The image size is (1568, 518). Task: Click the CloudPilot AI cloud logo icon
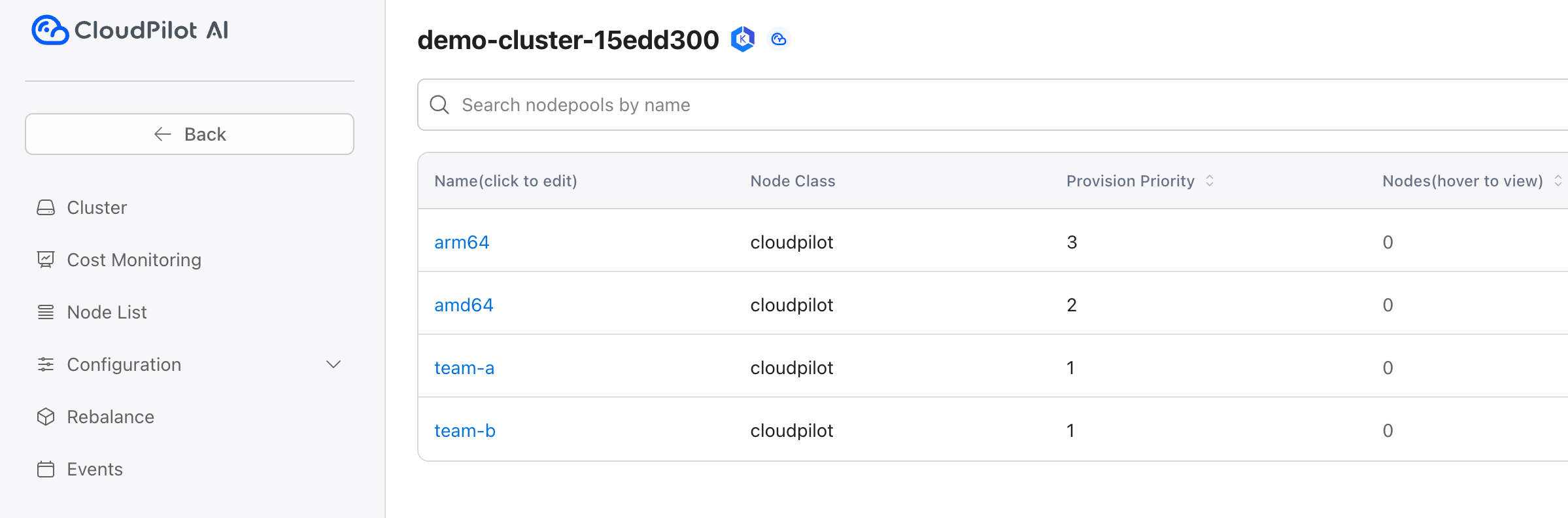[x=50, y=30]
